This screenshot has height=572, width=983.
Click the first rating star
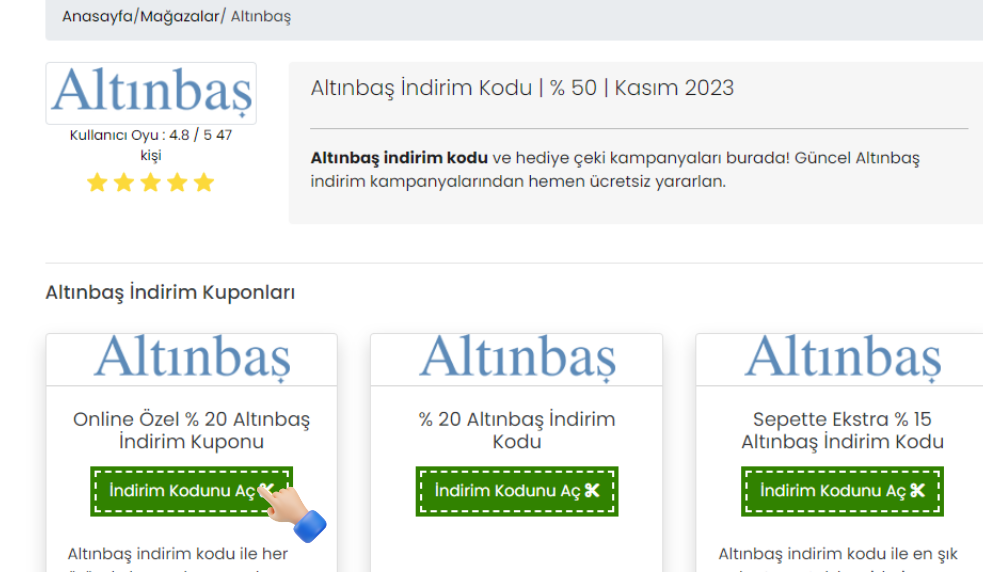[x=97, y=183]
